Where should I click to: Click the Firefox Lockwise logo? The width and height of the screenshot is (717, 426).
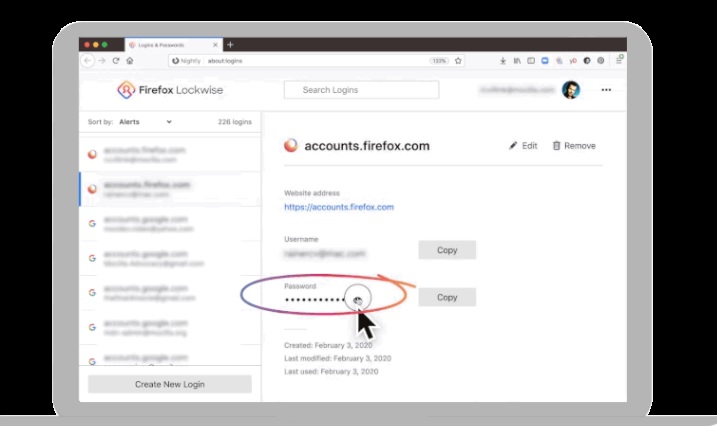170,90
